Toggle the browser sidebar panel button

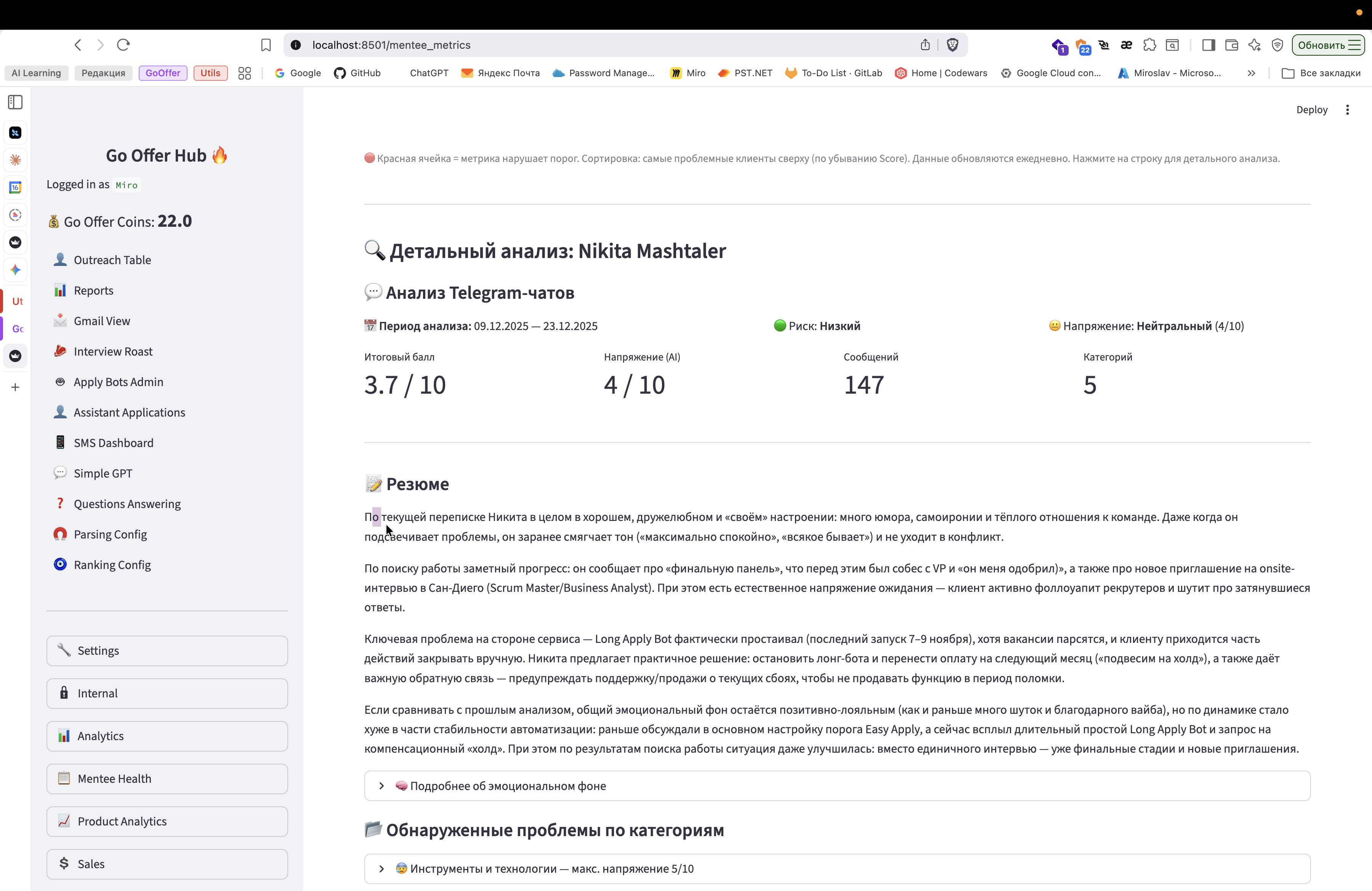[x=1208, y=45]
